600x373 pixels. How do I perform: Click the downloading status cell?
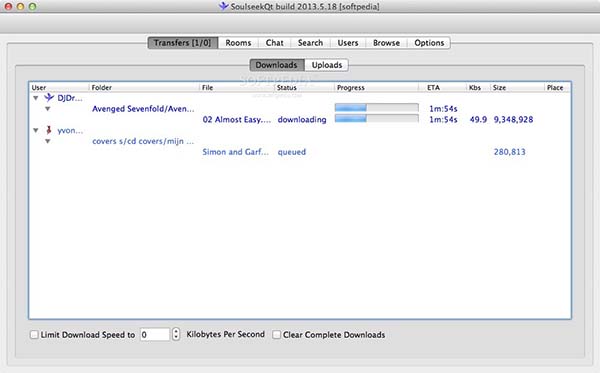coord(302,119)
